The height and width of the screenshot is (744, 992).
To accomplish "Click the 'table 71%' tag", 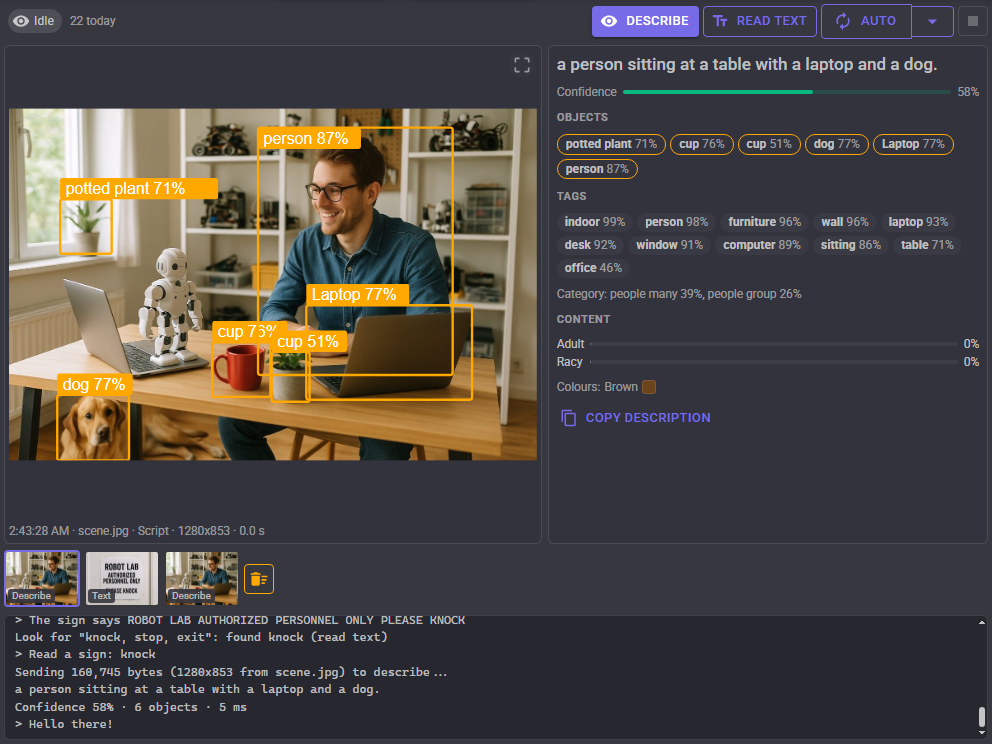I will tap(927, 245).
